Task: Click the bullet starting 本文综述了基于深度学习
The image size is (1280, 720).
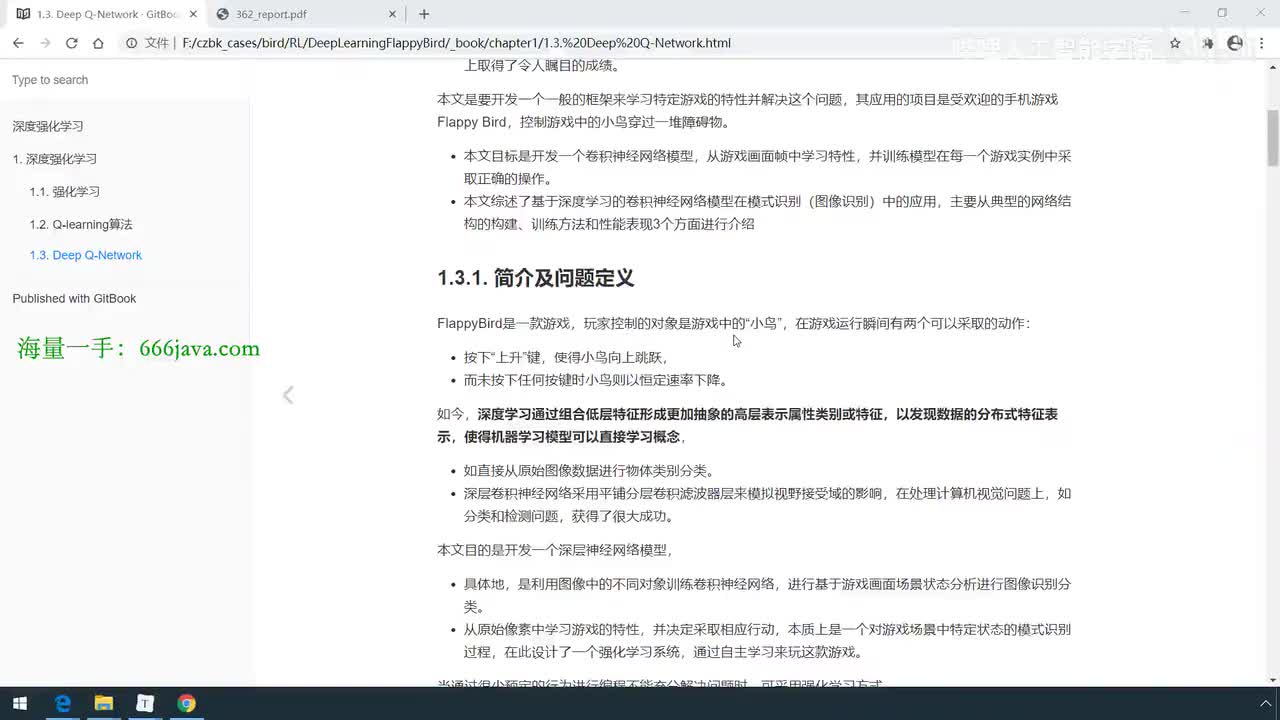Action: (767, 212)
